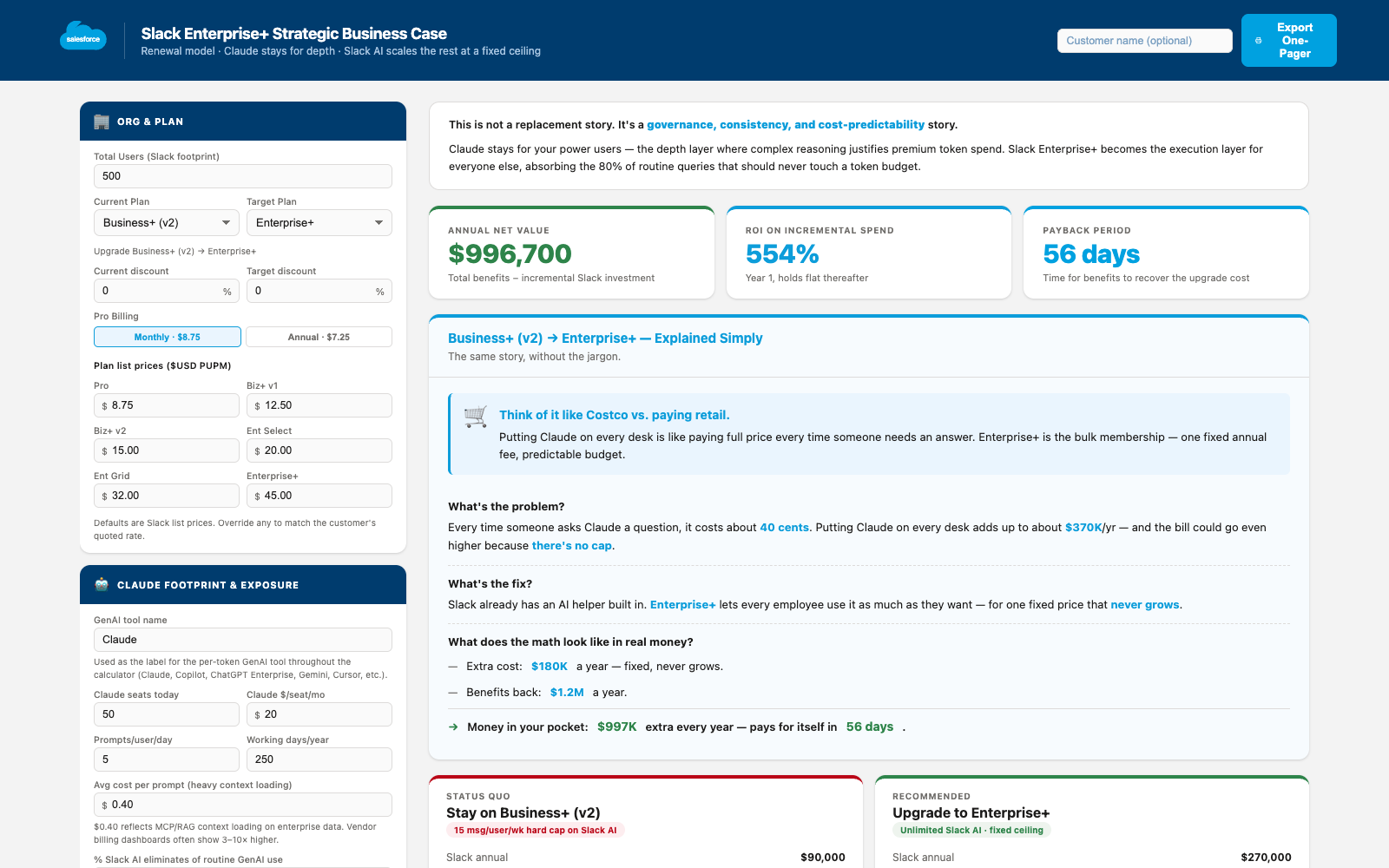
Task: Edit the Biz+ v1 price field
Action: pos(319,405)
